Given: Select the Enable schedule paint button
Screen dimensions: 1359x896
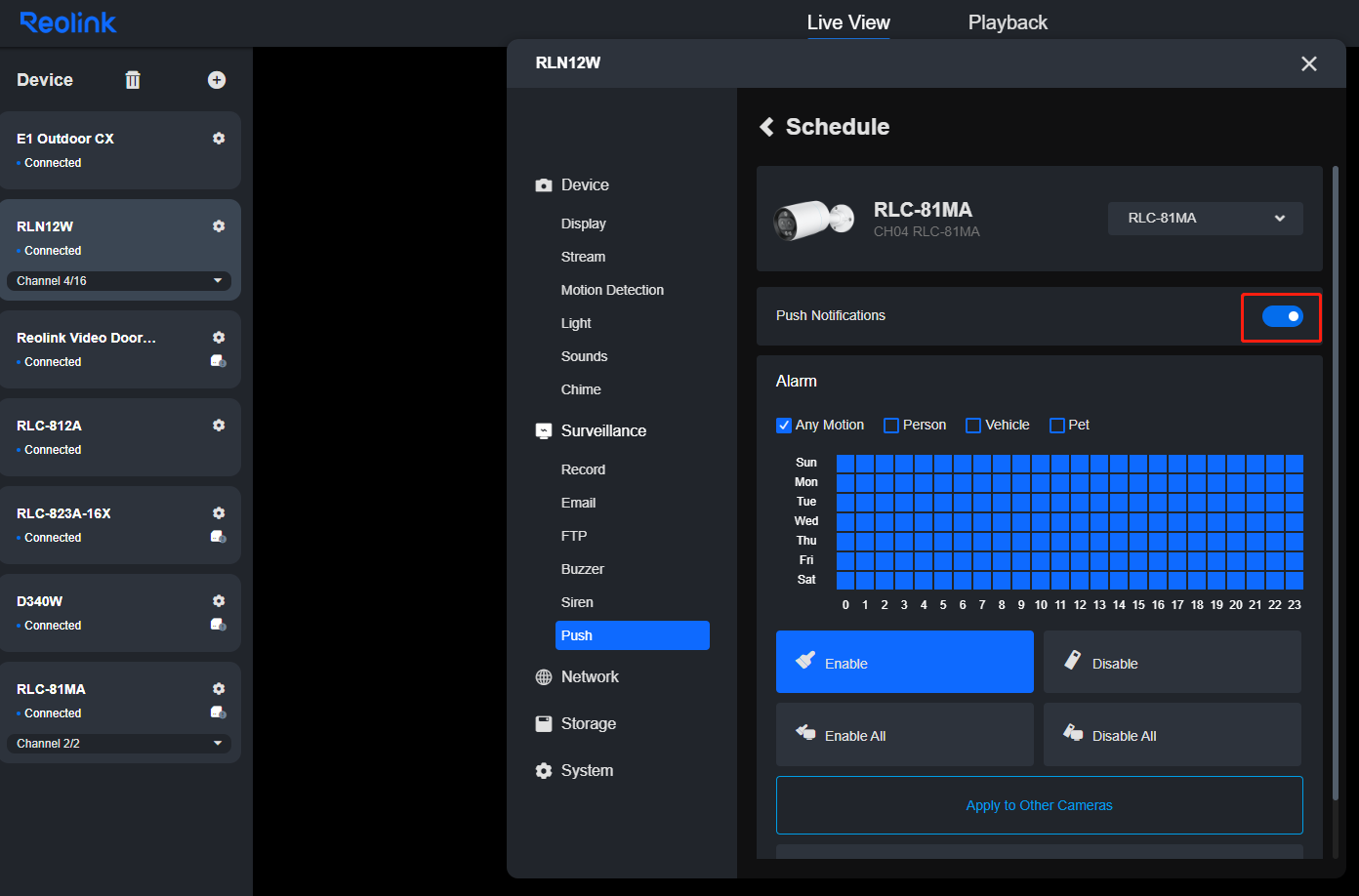Looking at the screenshot, I should coord(905,662).
